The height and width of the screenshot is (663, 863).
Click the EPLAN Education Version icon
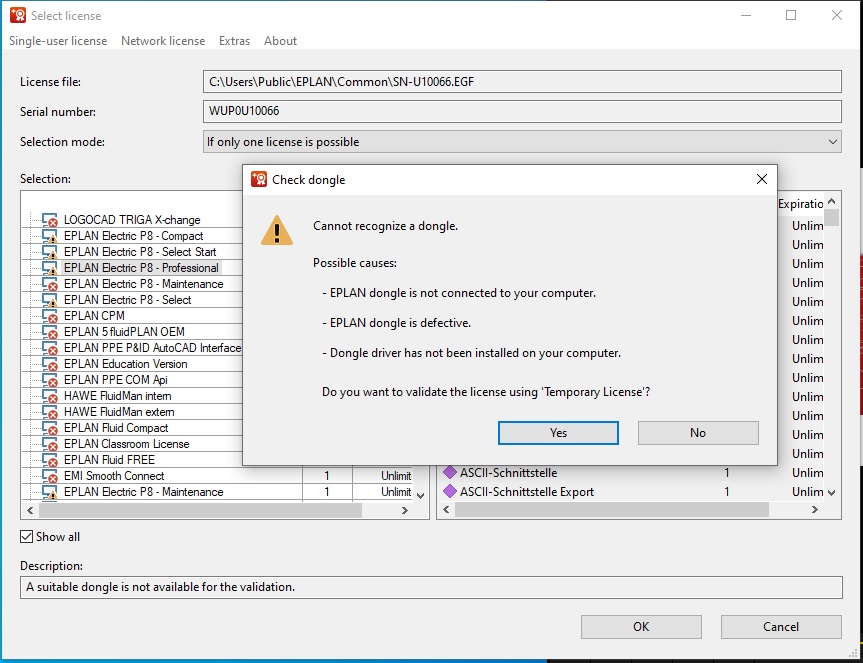point(50,364)
